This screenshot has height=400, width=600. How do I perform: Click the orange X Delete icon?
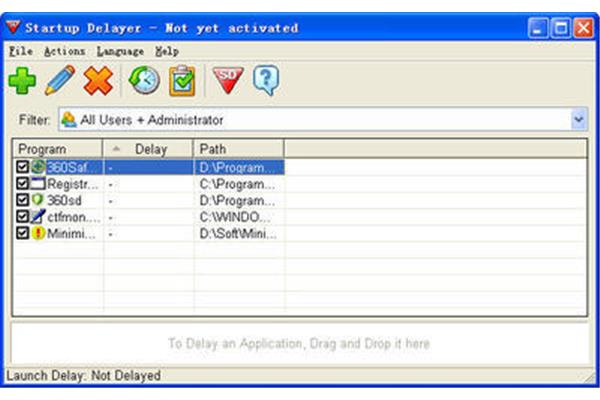[x=98, y=80]
